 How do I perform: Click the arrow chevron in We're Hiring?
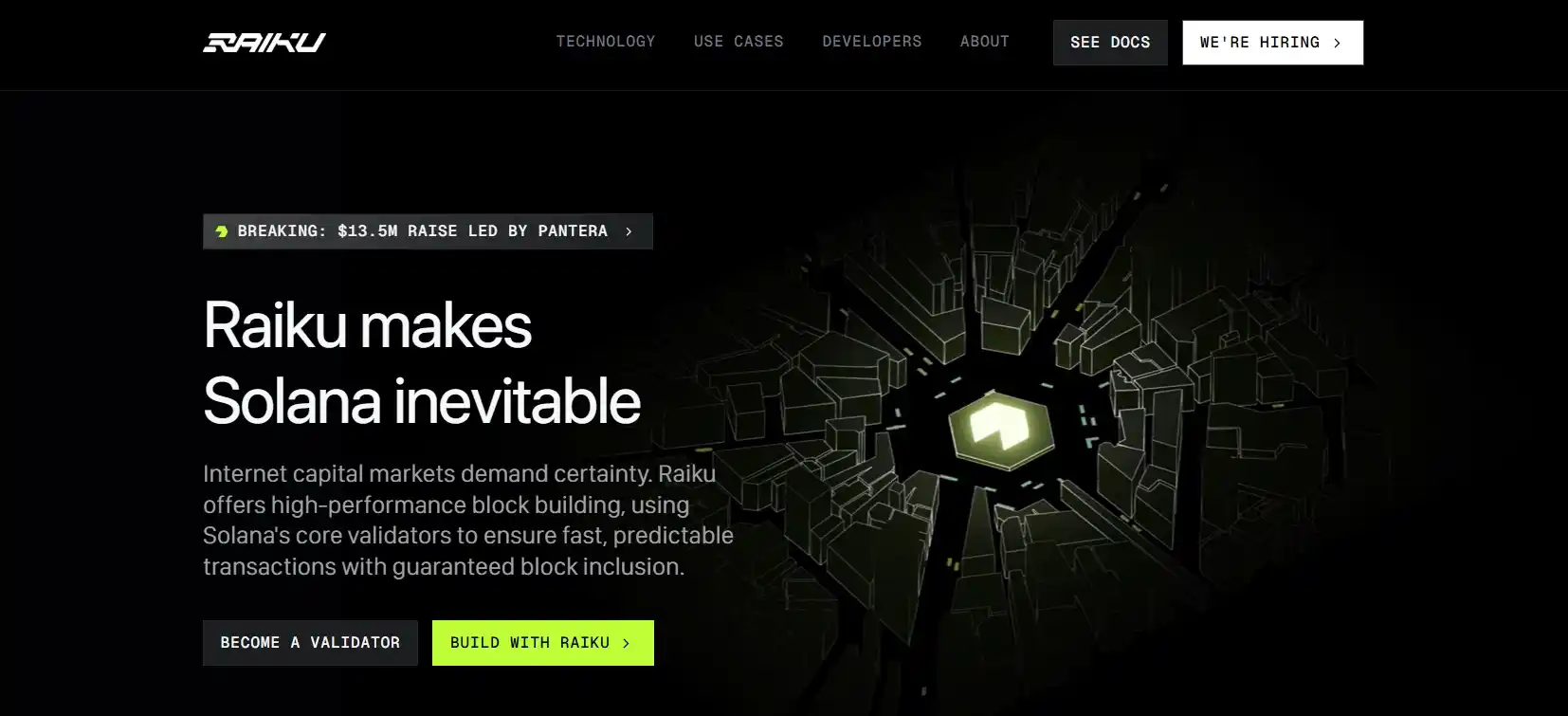pos(1338,43)
